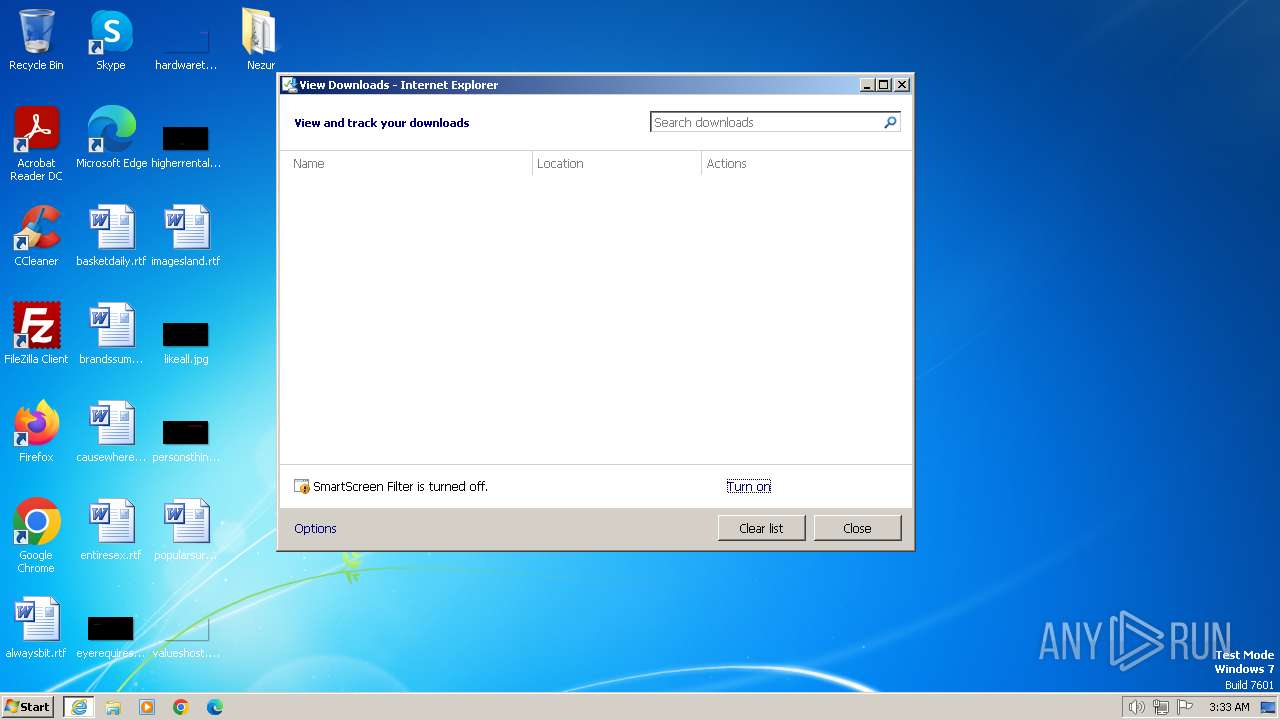Click the Close button in downloads window
Viewport: 1280px width, 720px height.
[857, 528]
